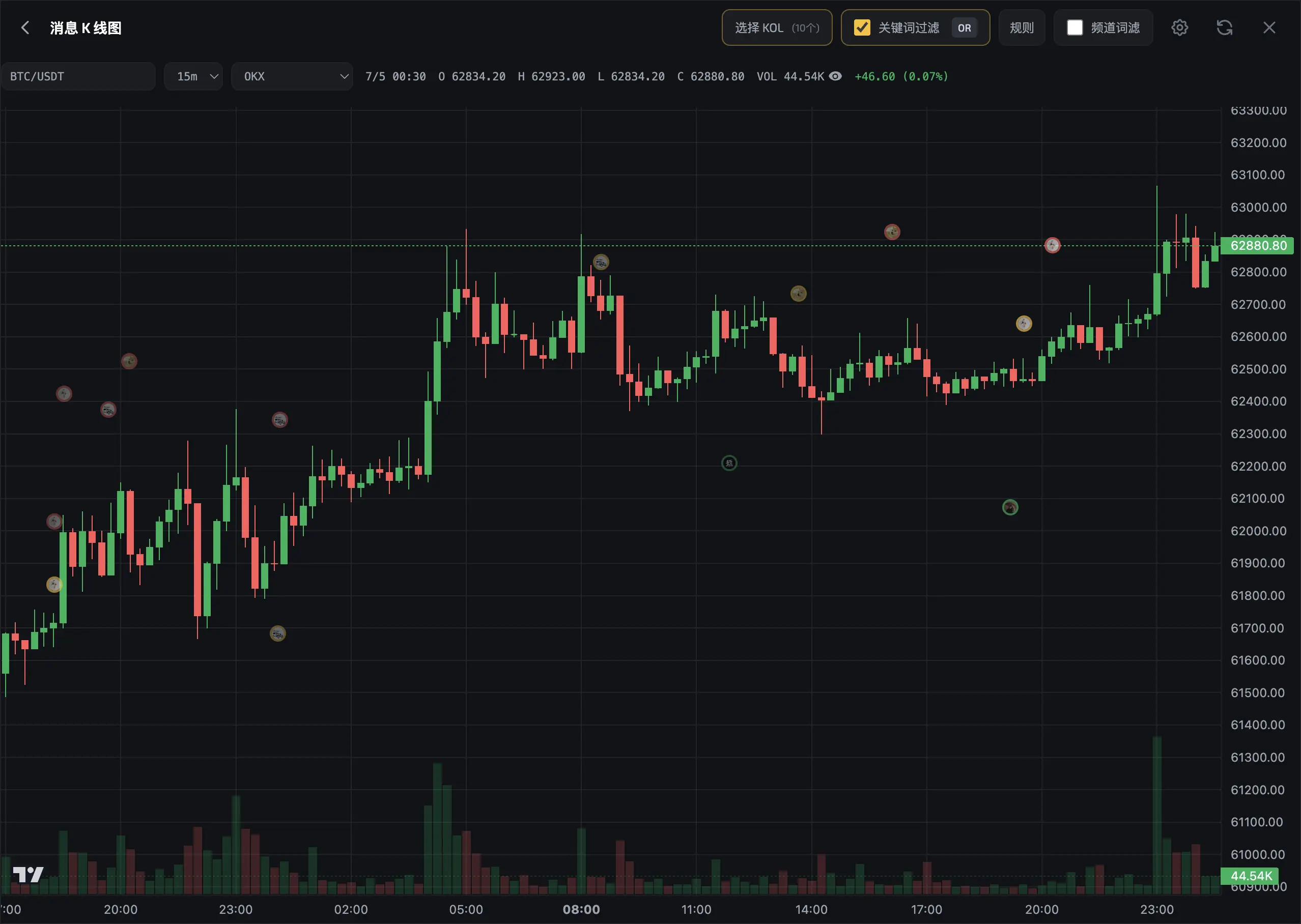Screen dimensions: 1301x924
Task: Open the 选择 KOL selector
Action: click(777, 28)
